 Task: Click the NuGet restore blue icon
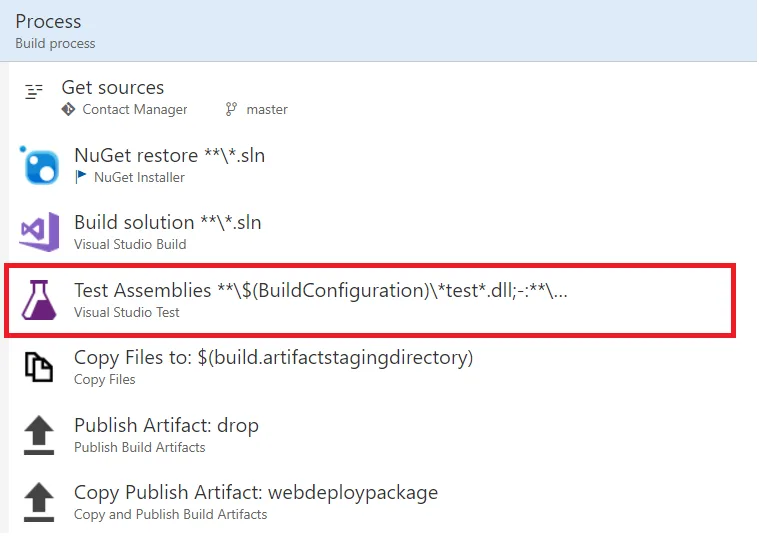point(40,165)
